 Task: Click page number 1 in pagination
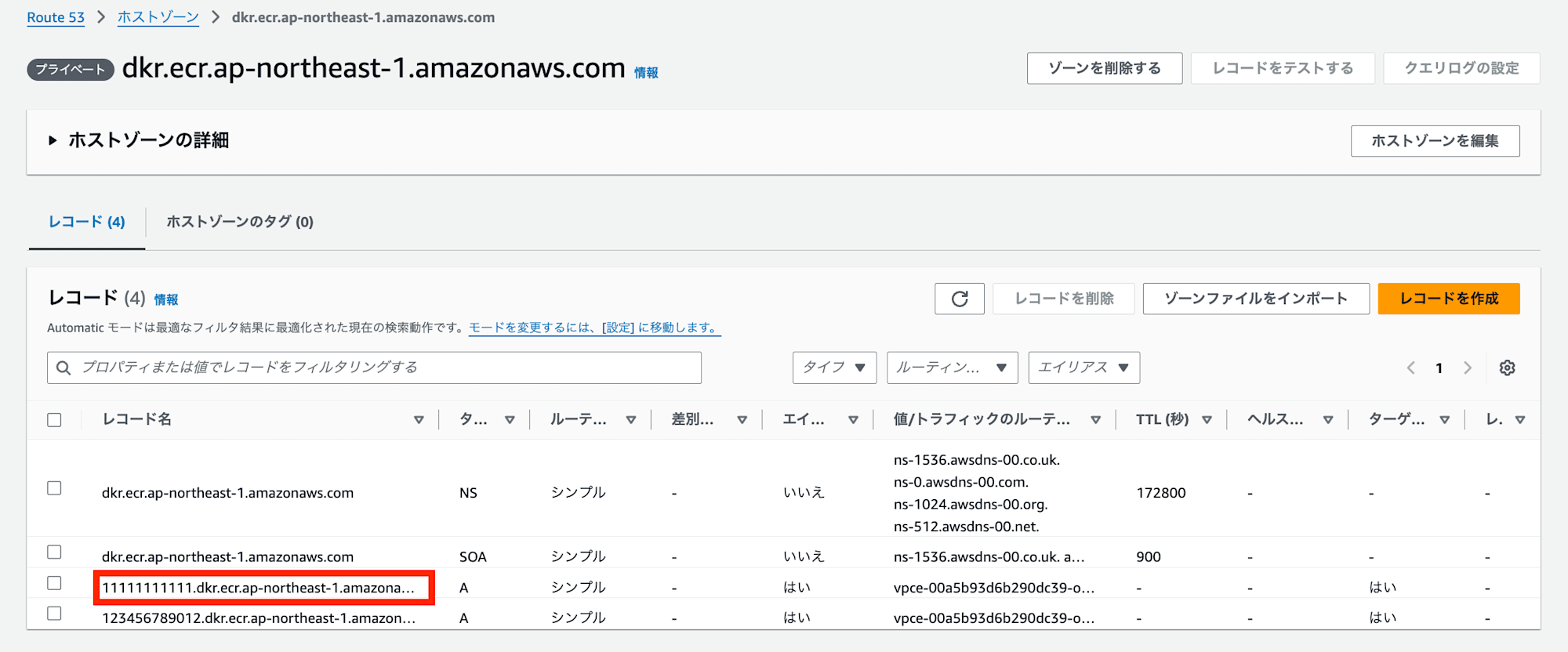1439,368
